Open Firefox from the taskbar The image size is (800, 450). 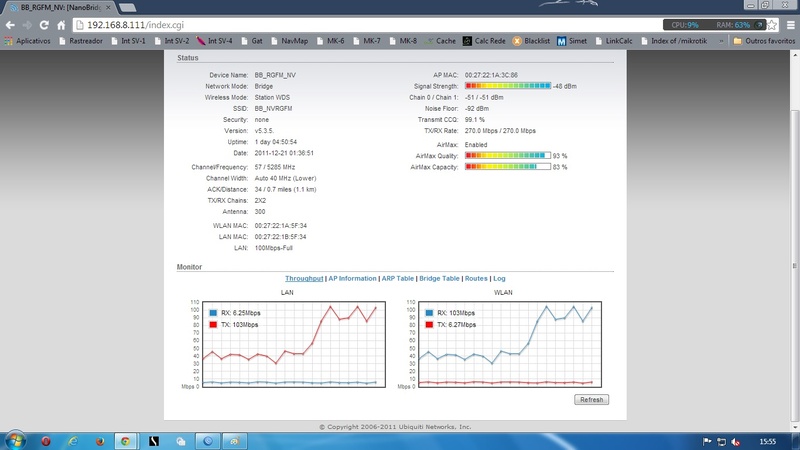pyautogui.click(x=100, y=441)
